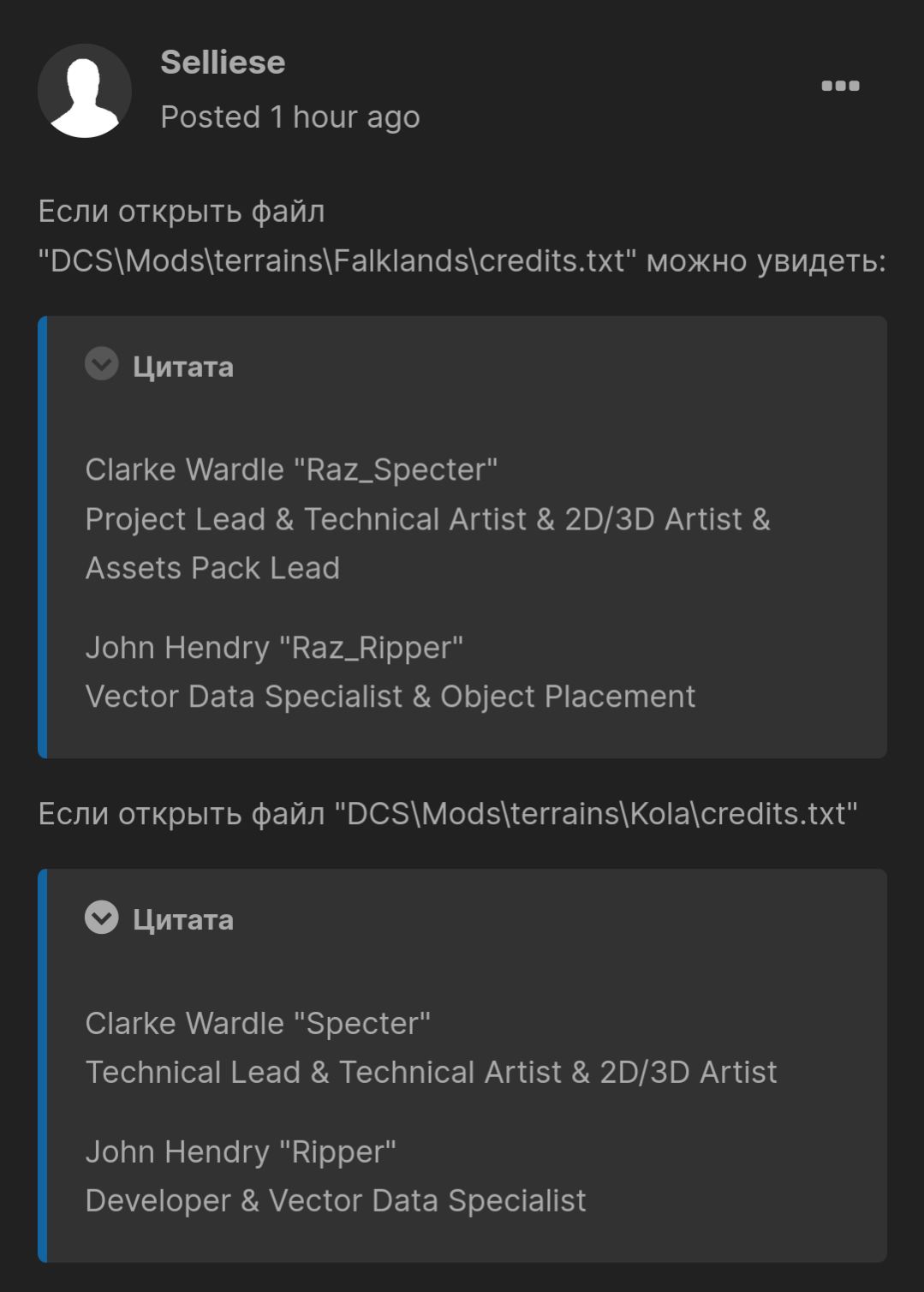Click the John Hendry "Raz_Ripper" line
The width and height of the screenshot is (924, 1292).
coord(274,648)
